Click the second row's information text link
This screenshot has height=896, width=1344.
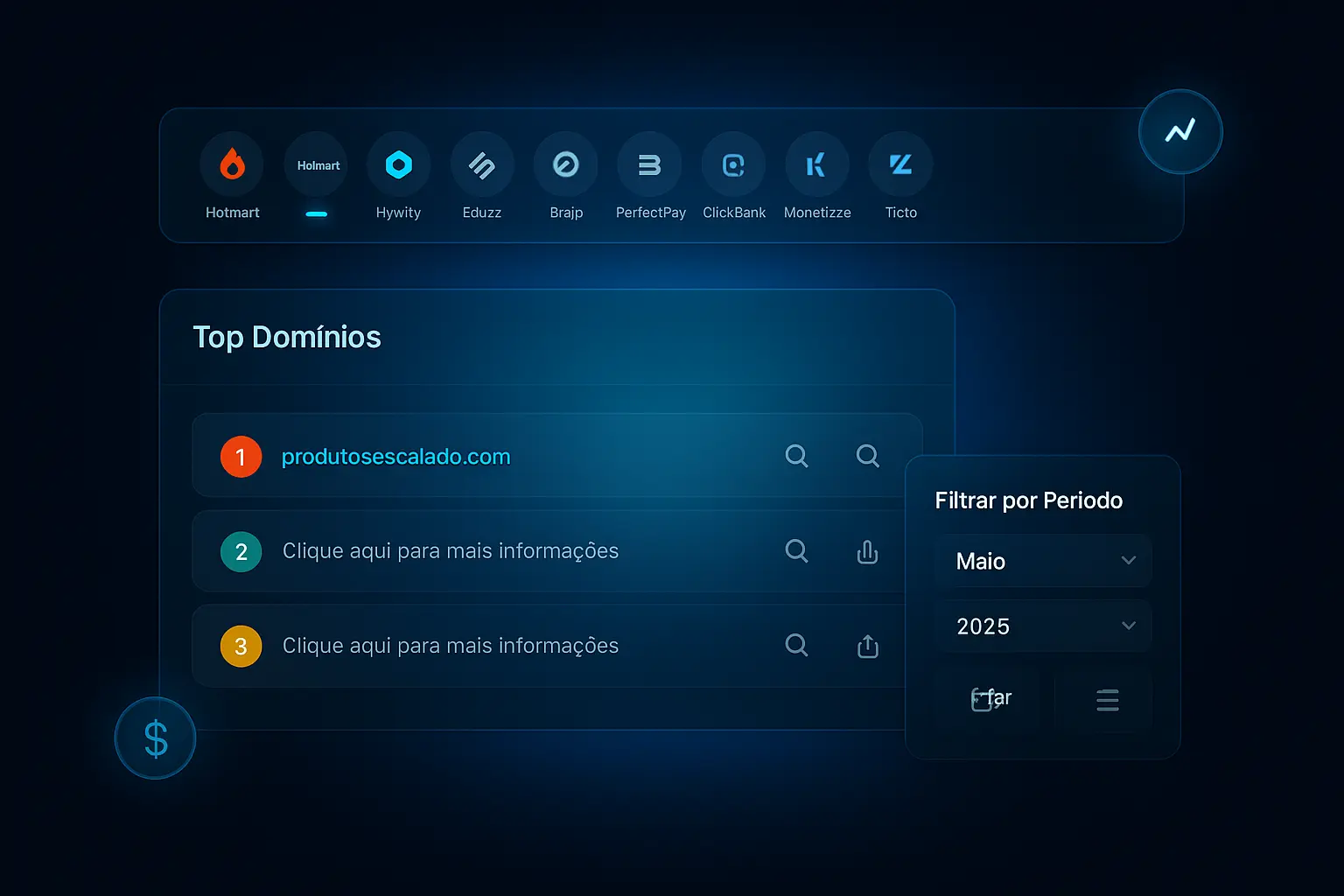(x=450, y=551)
